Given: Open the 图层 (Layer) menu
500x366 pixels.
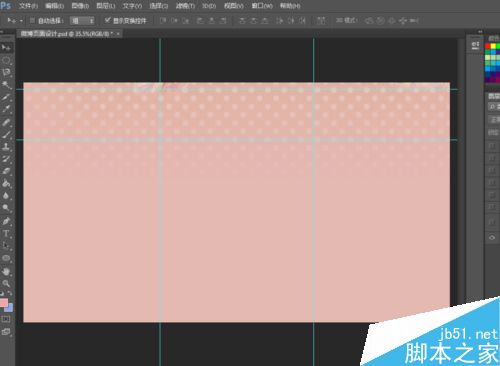Looking at the screenshot, I should 106,6.
